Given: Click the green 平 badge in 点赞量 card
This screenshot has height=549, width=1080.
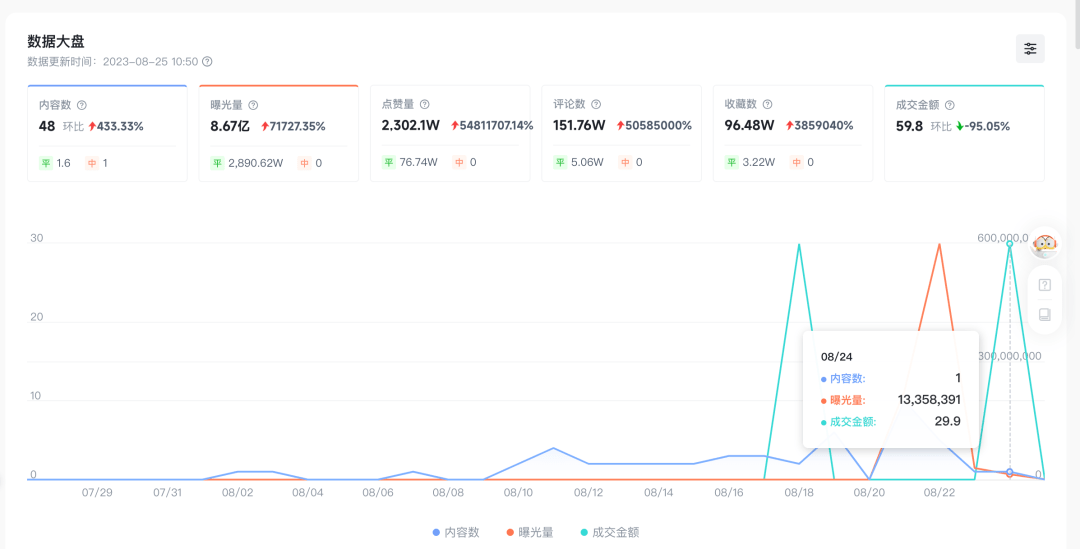Looking at the screenshot, I should point(388,163).
